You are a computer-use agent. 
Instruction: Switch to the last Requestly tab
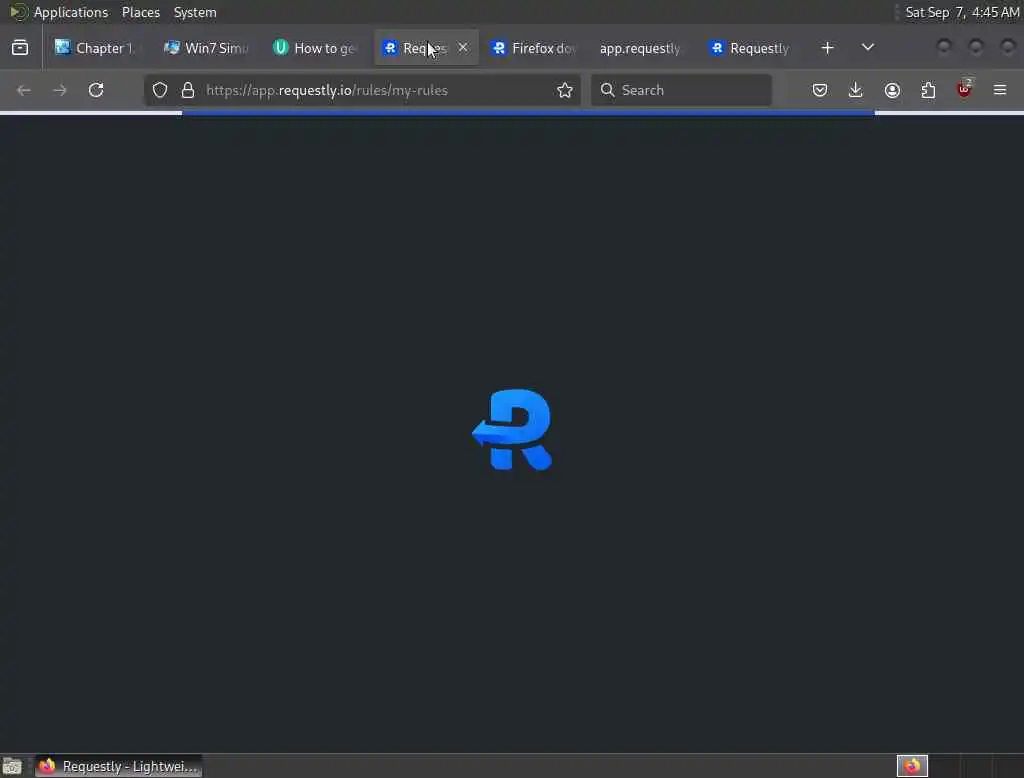coord(750,48)
